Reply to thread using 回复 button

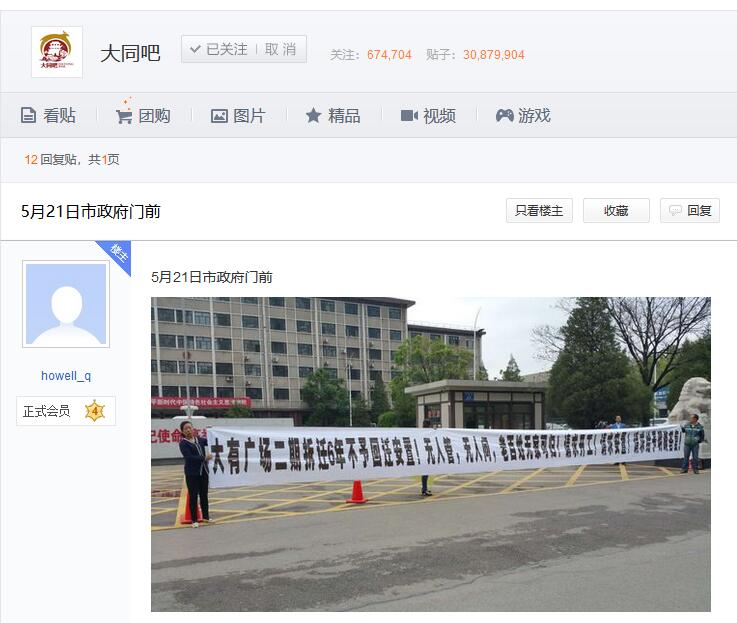click(690, 211)
